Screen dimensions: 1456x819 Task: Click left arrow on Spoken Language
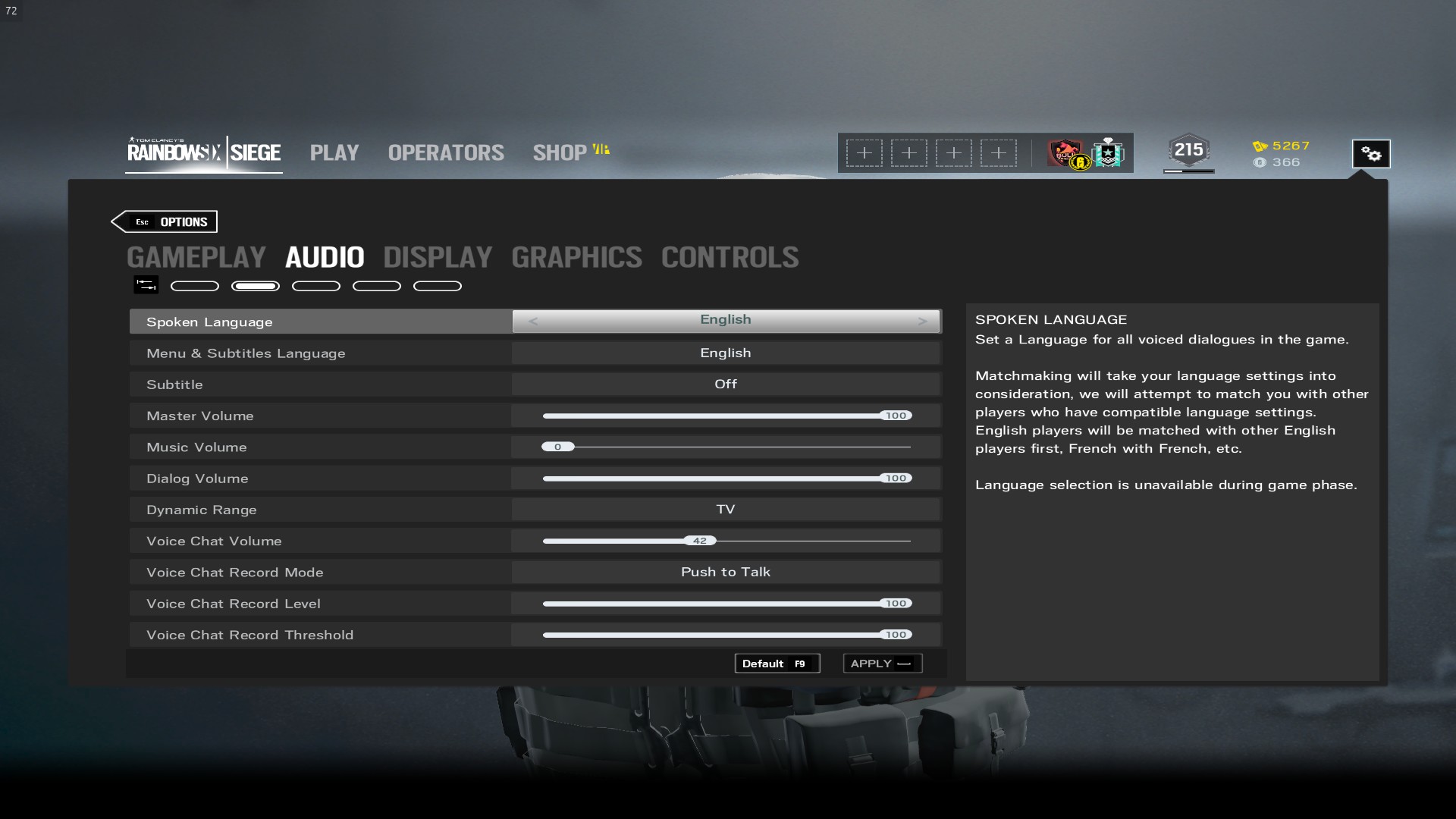coord(533,322)
